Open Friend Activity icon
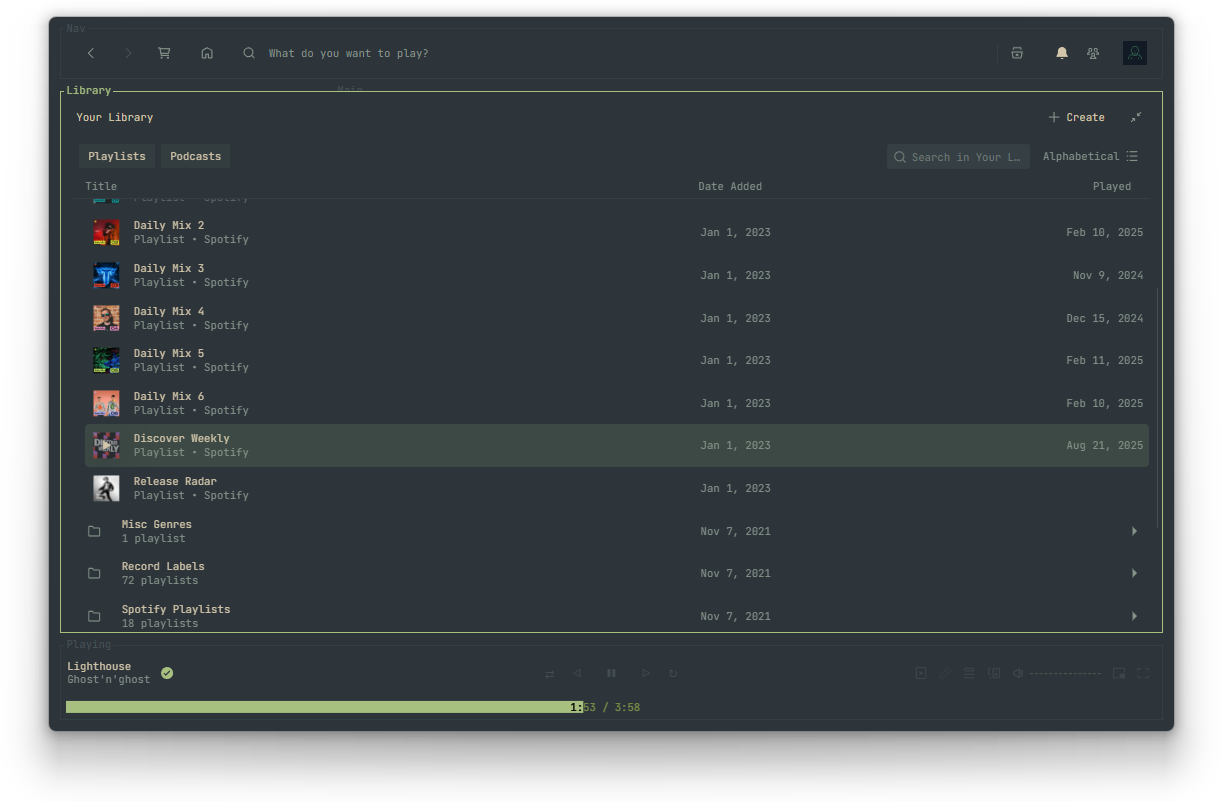This screenshot has width=1223, height=802. [1093, 53]
